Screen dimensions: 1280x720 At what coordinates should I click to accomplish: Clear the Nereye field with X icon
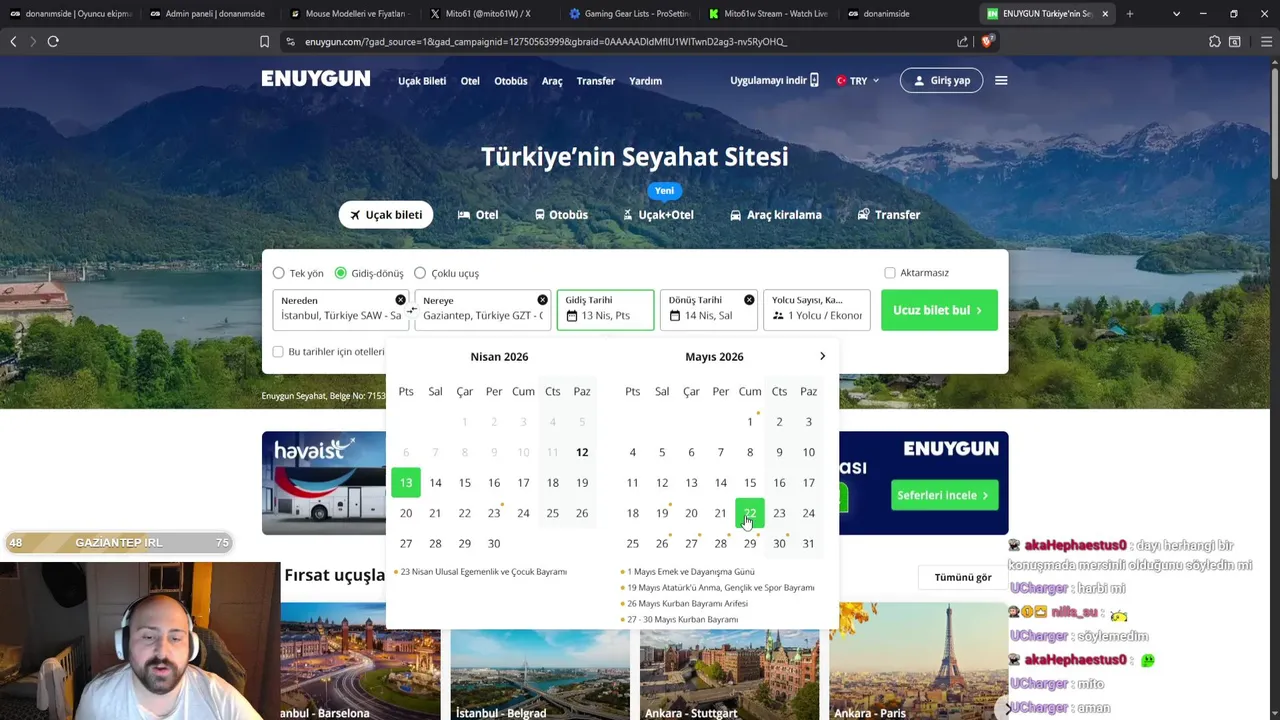click(x=542, y=300)
